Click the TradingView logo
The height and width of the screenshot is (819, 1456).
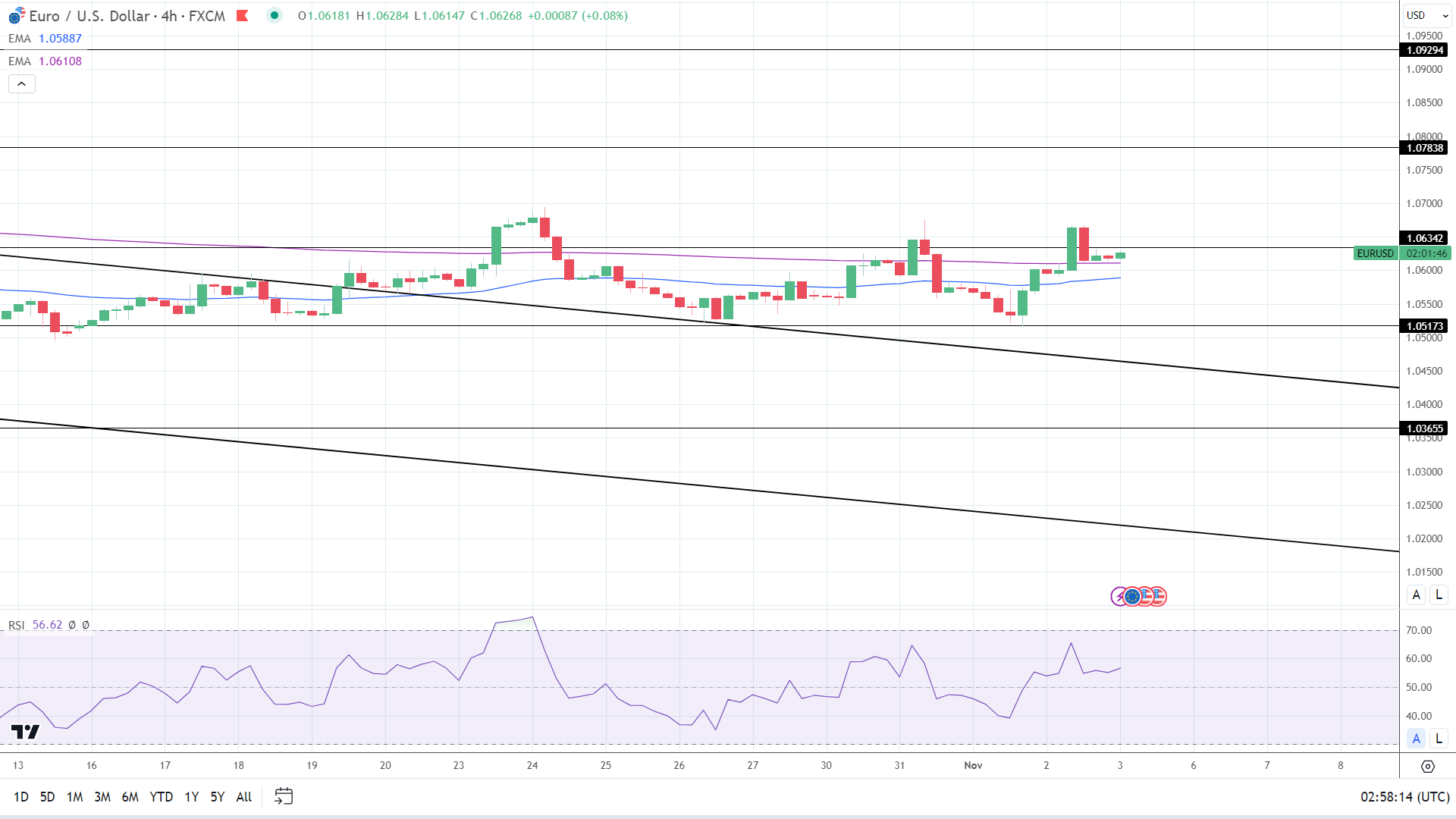click(x=25, y=732)
